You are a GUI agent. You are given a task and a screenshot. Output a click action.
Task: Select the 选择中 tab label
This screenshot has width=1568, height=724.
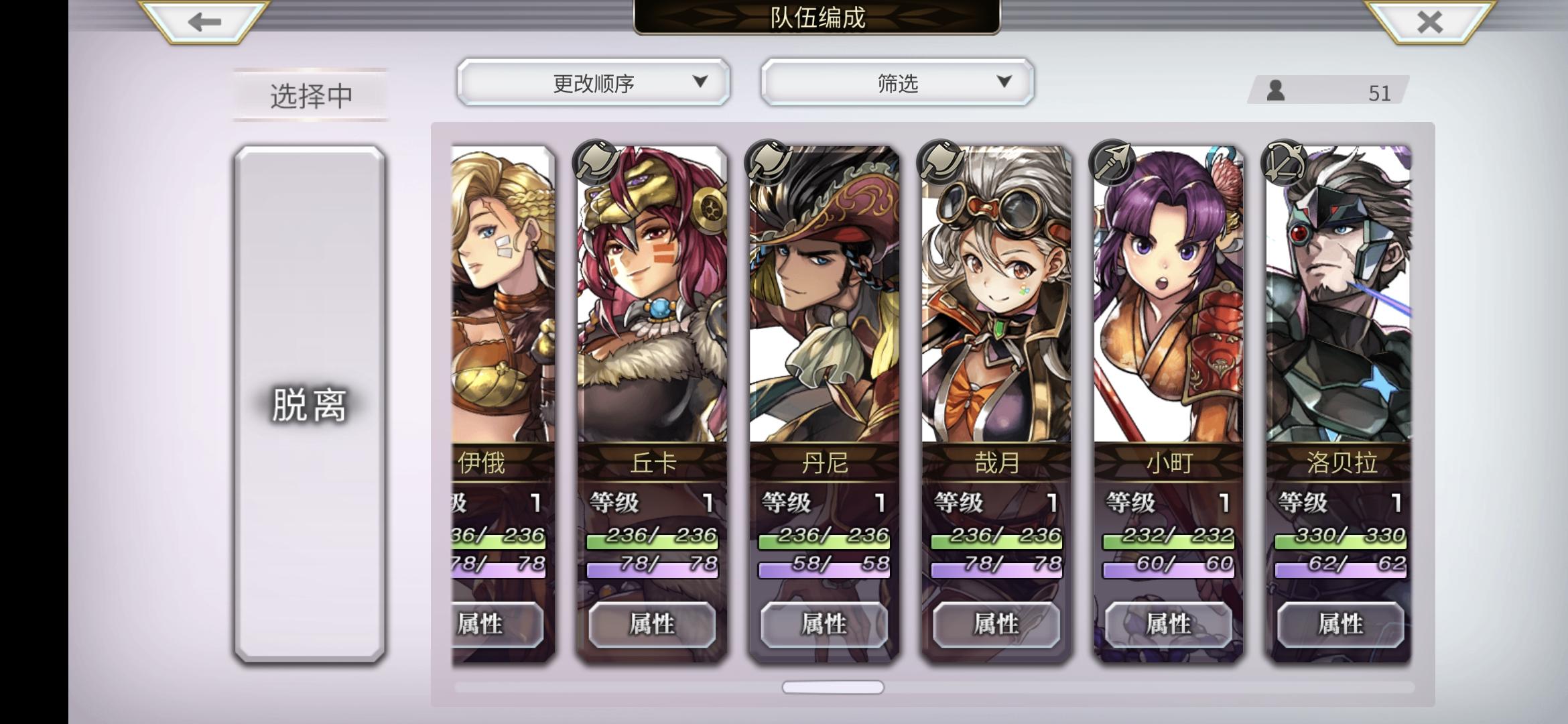311,95
